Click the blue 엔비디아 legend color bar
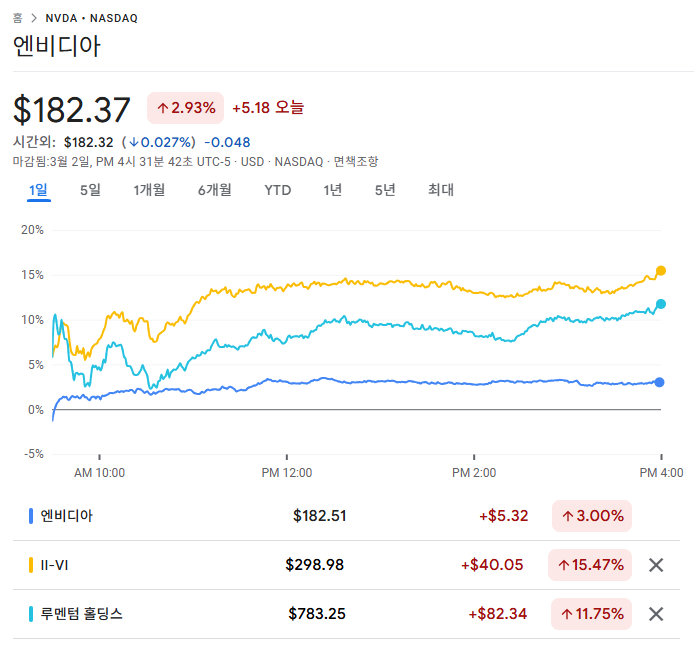 (32, 516)
